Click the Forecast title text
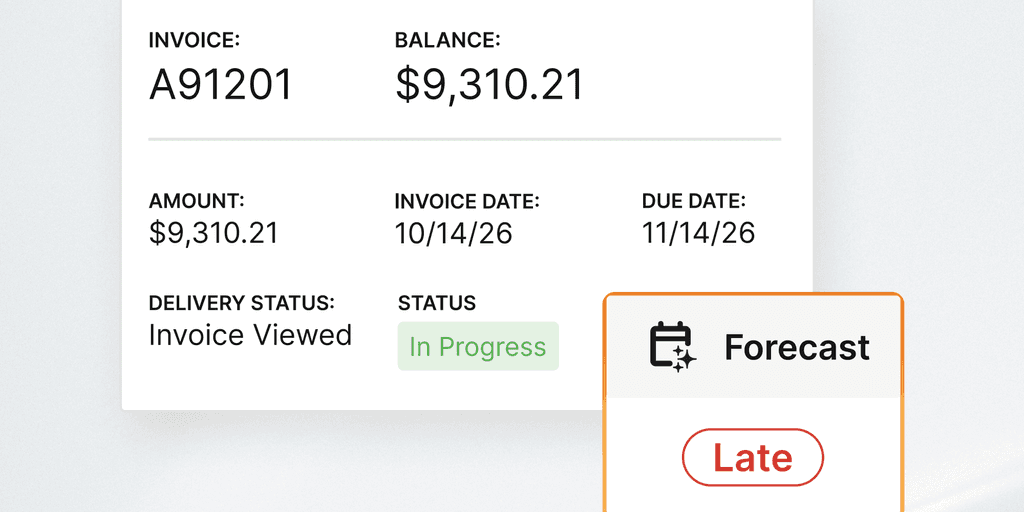 pos(796,348)
